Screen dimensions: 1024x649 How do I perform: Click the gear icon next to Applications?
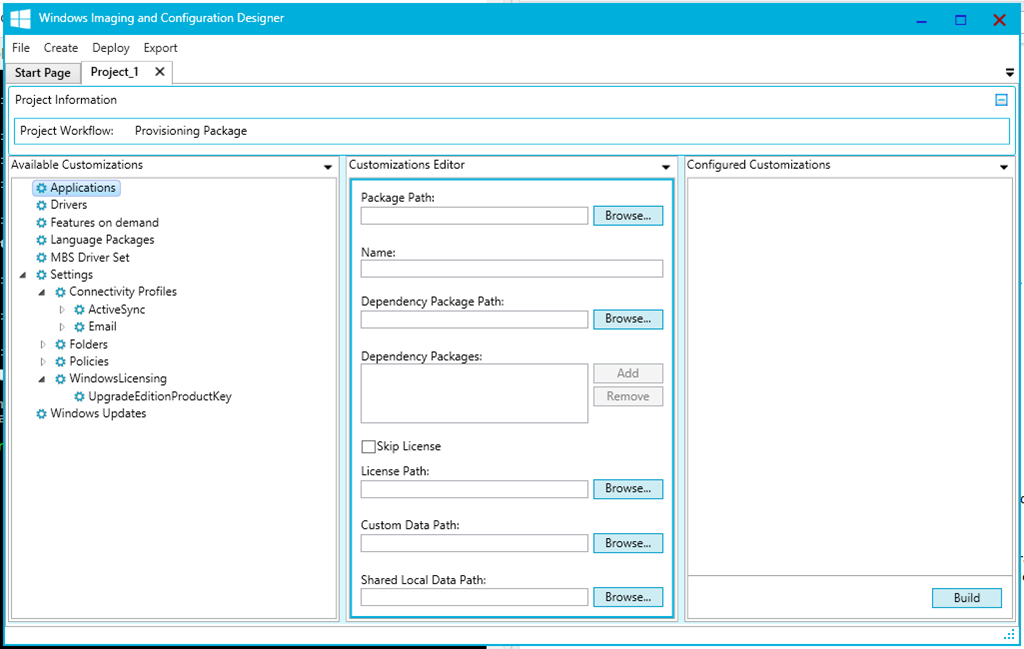(41, 188)
